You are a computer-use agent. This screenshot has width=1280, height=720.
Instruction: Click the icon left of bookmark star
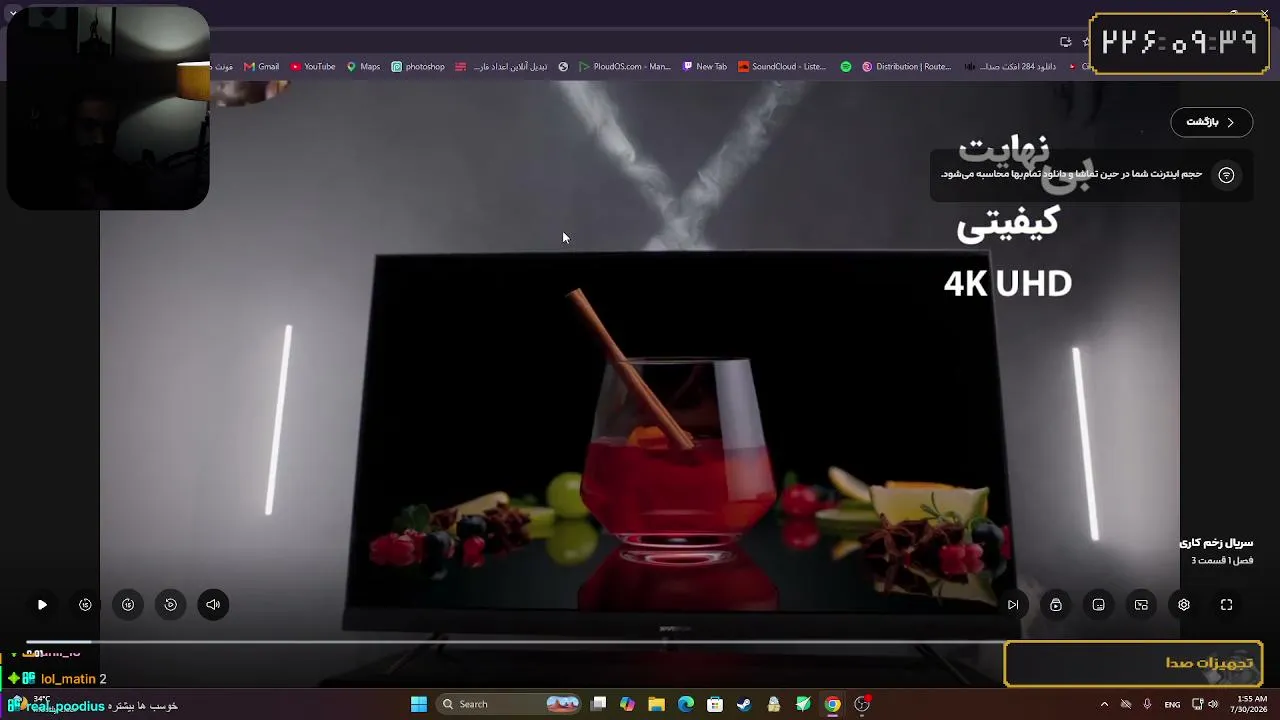pos(1066,42)
